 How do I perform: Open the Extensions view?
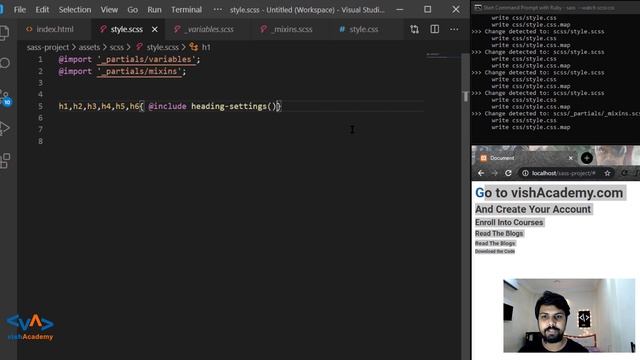(x=5, y=161)
